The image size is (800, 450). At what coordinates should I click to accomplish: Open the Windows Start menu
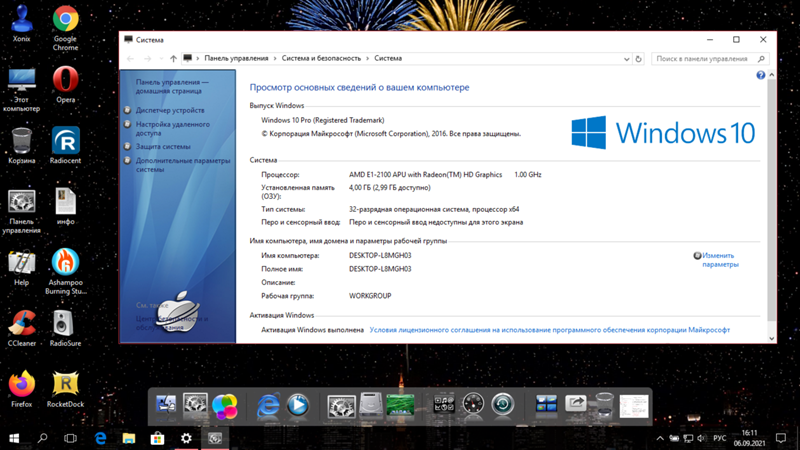[x=14, y=438]
